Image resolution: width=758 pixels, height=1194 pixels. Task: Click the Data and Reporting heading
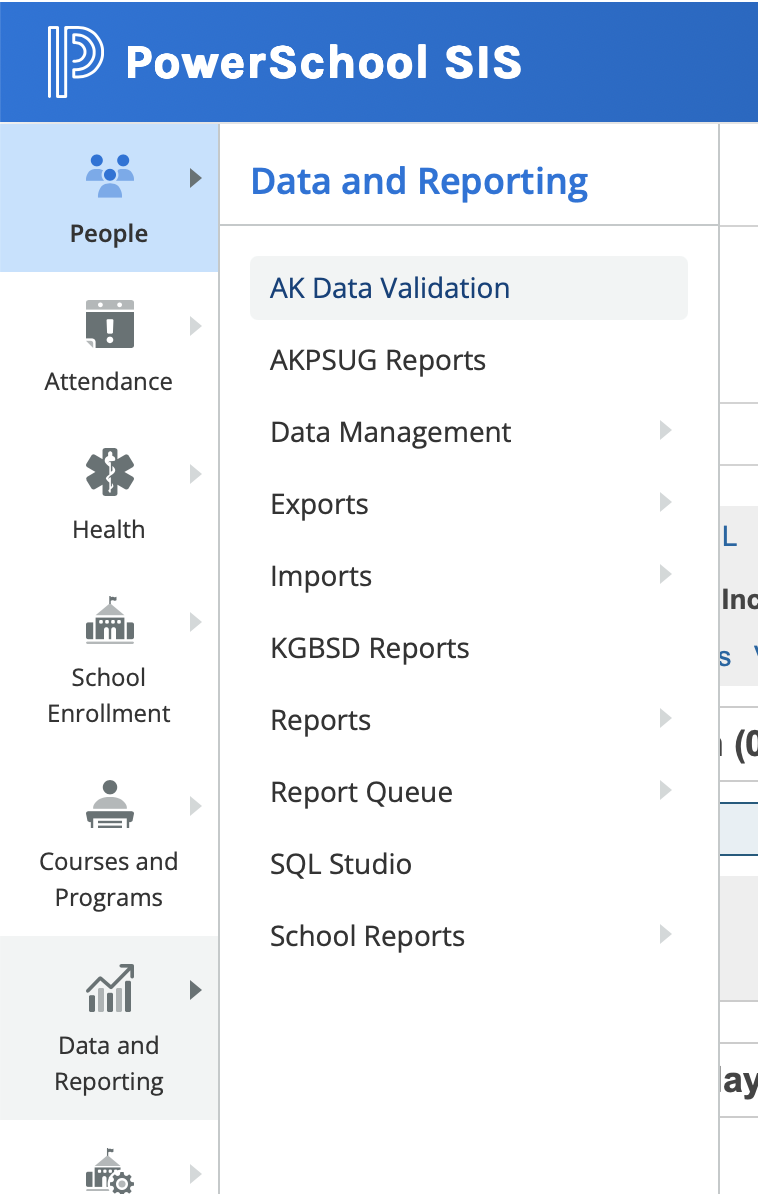[x=419, y=182]
